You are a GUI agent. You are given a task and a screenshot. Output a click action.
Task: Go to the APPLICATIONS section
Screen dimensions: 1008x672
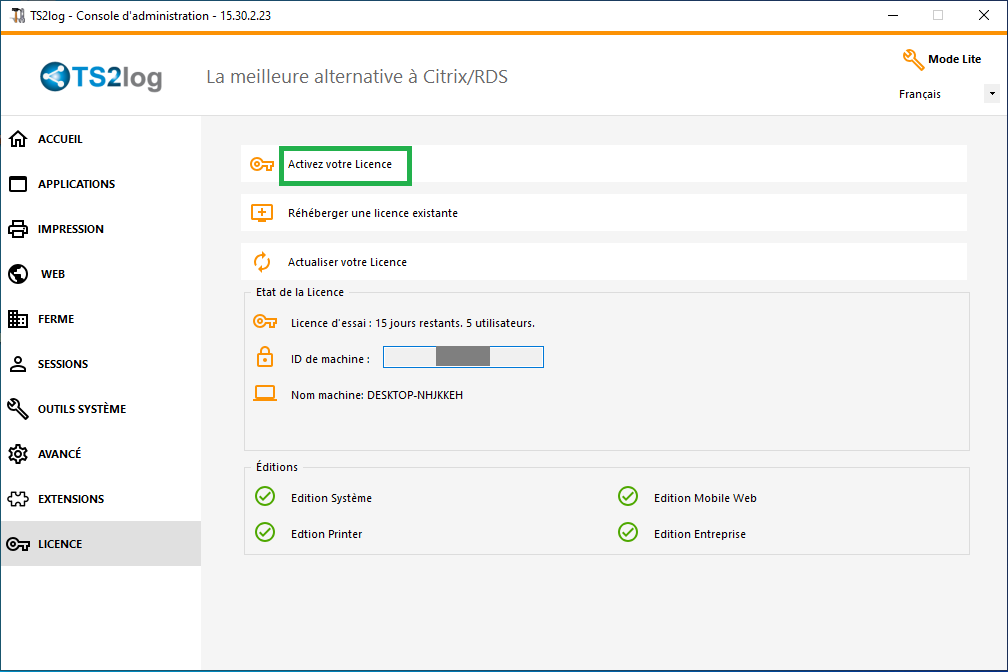tap(101, 184)
